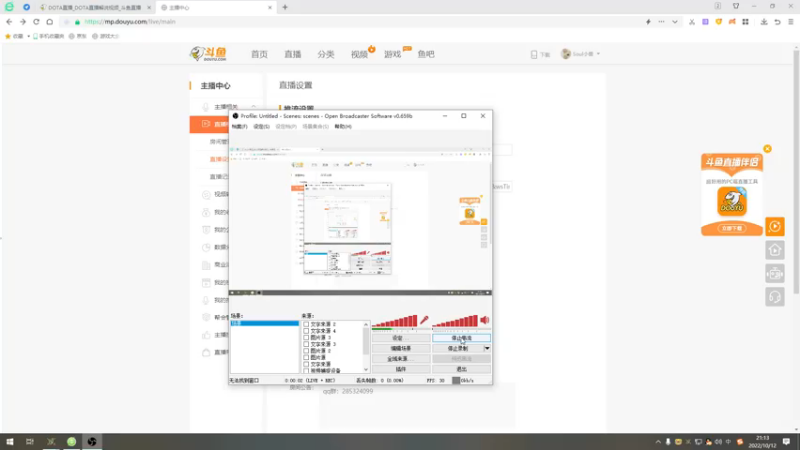The width and height of the screenshot is (800, 450).
Task: Toggle the 文字来源 4 source checkbox
Action: 306,331
